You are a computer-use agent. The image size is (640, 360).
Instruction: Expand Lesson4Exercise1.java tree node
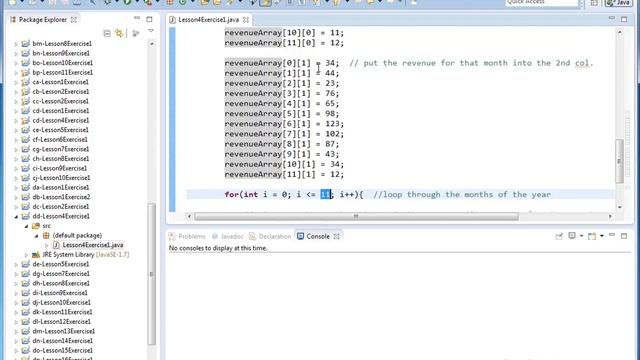point(47,245)
